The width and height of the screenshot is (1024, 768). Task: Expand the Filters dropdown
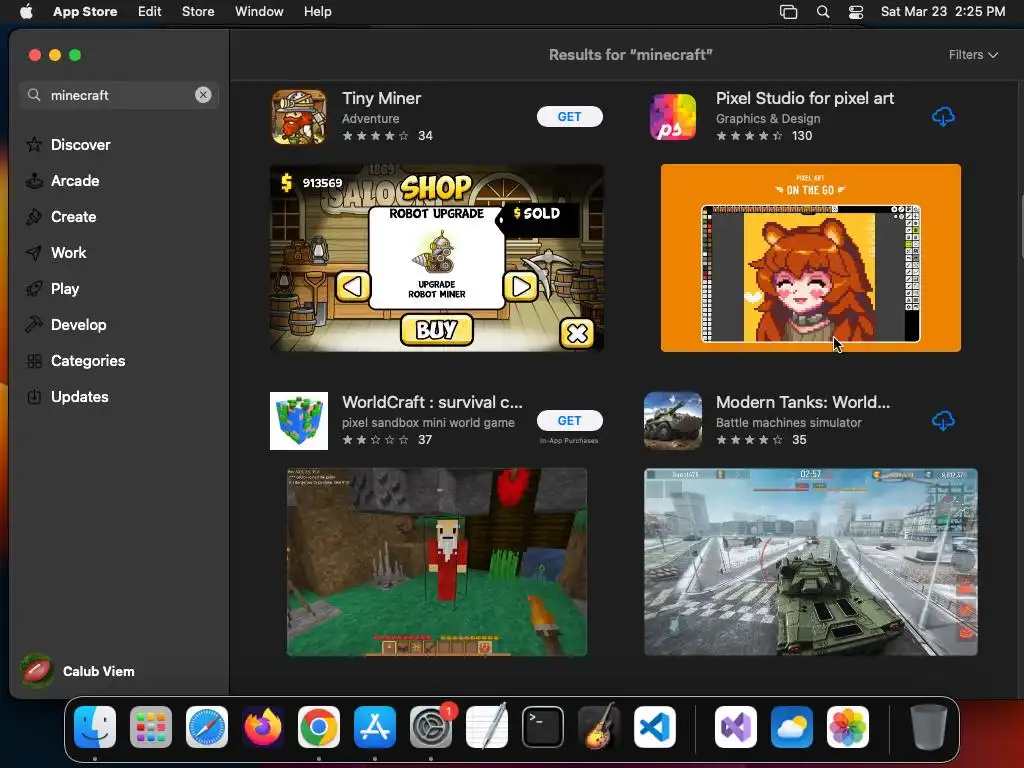(x=973, y=55)
